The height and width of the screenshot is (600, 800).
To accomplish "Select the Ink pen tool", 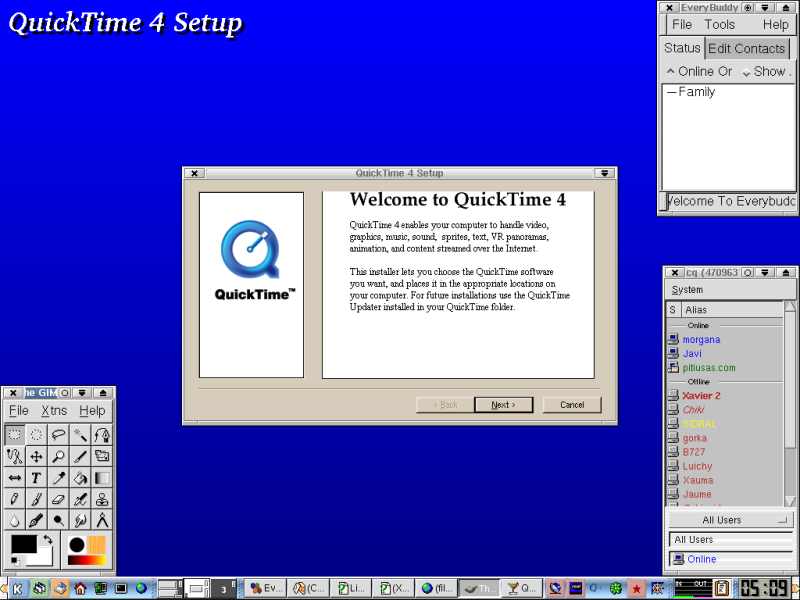I will click(36, 520).
